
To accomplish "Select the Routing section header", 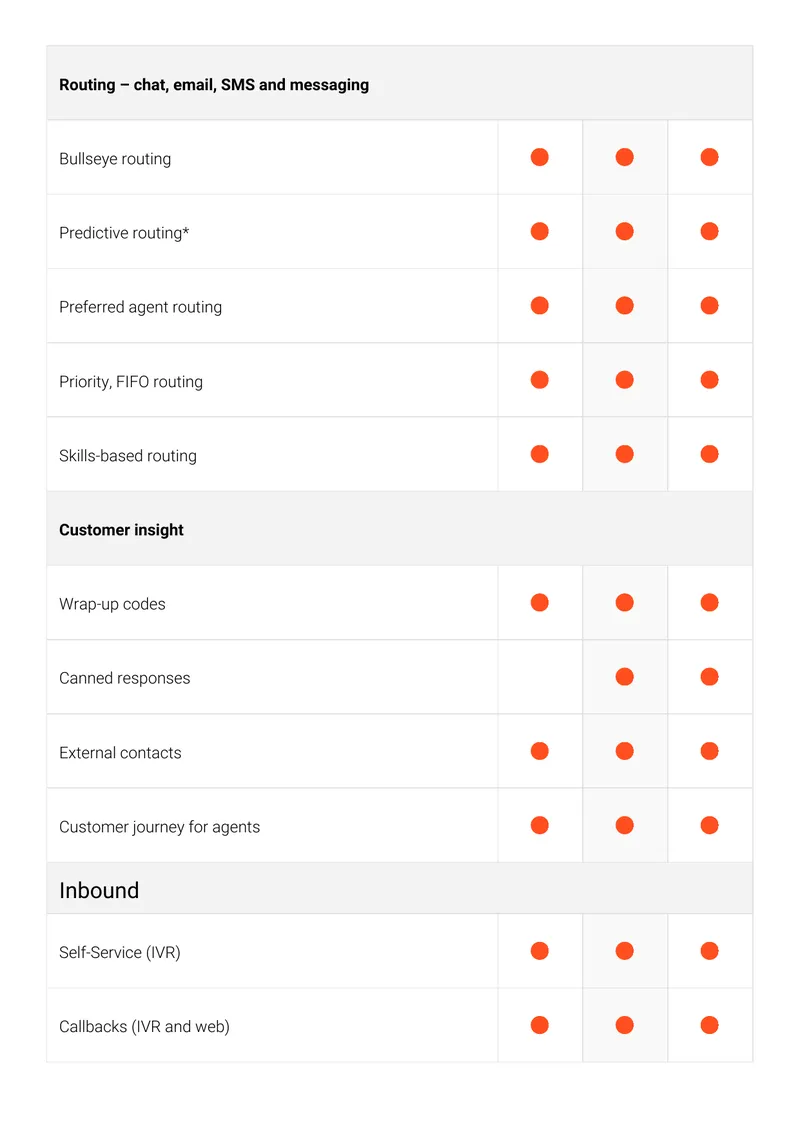I will (x=400, y=84).
